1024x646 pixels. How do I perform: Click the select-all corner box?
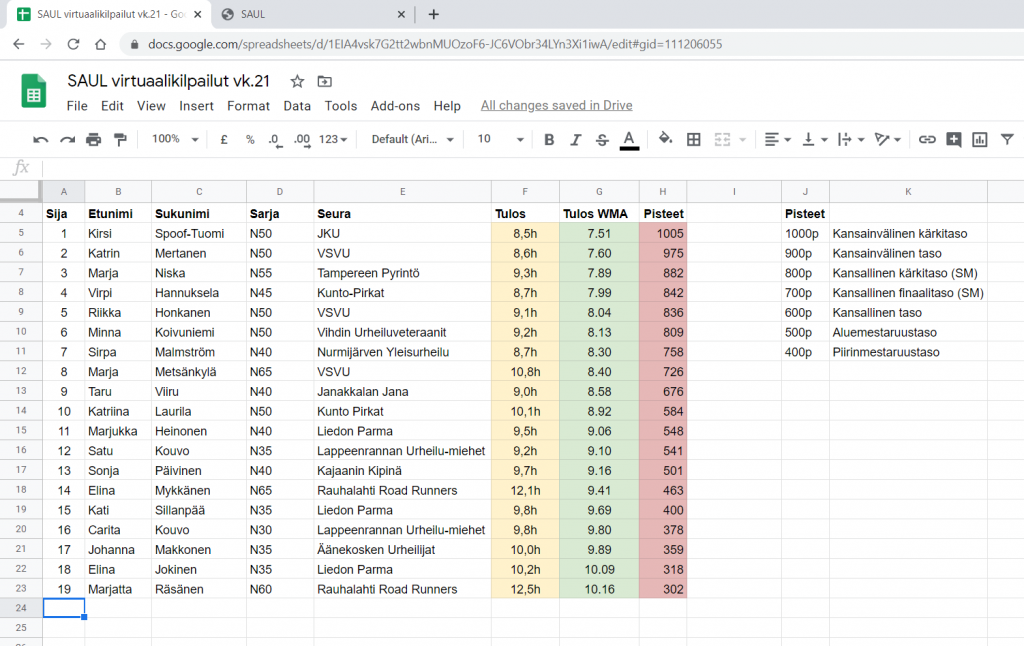[x=21, y=191]
